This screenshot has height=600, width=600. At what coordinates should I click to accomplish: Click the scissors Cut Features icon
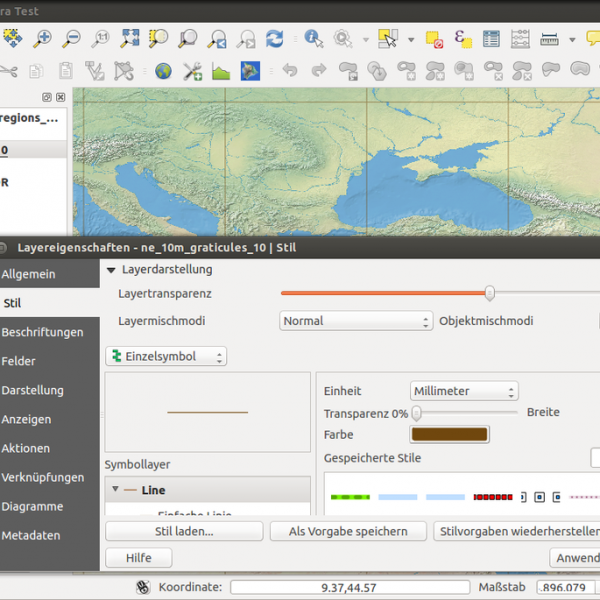[x=8, y=71]
